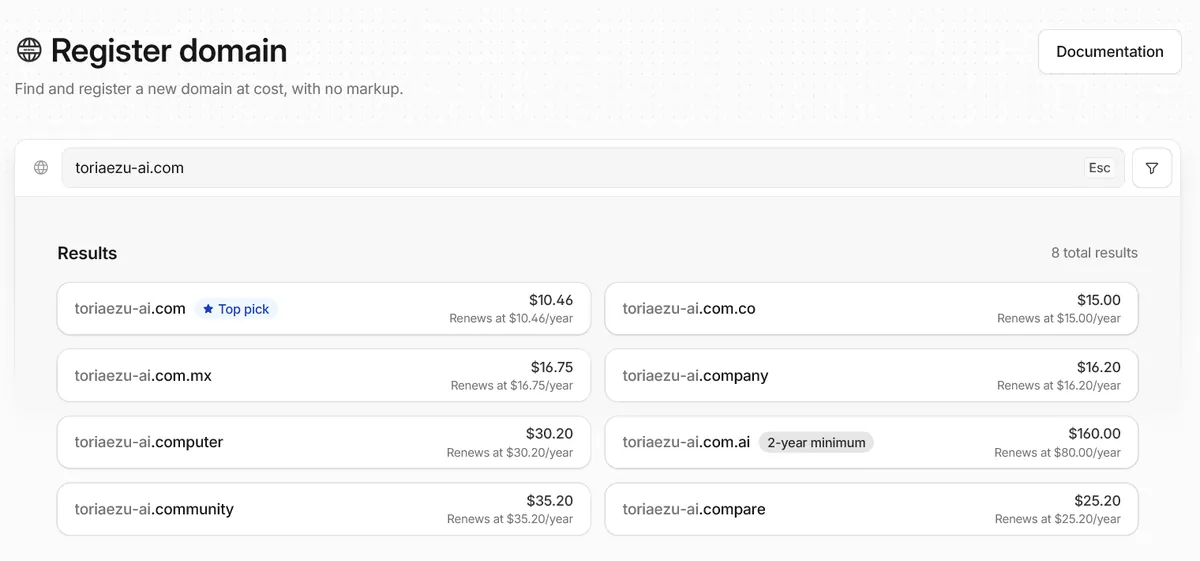Select the toriaezu-ai.computer result
Screen dimensions: 1200x561
(x=324, y=442)
